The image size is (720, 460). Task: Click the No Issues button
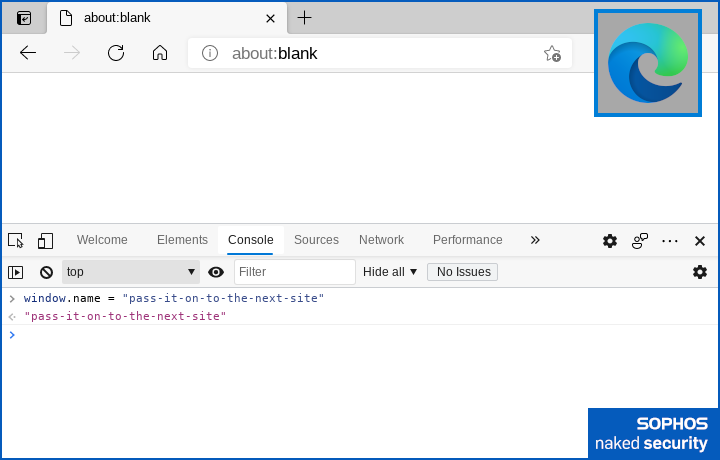462,272
